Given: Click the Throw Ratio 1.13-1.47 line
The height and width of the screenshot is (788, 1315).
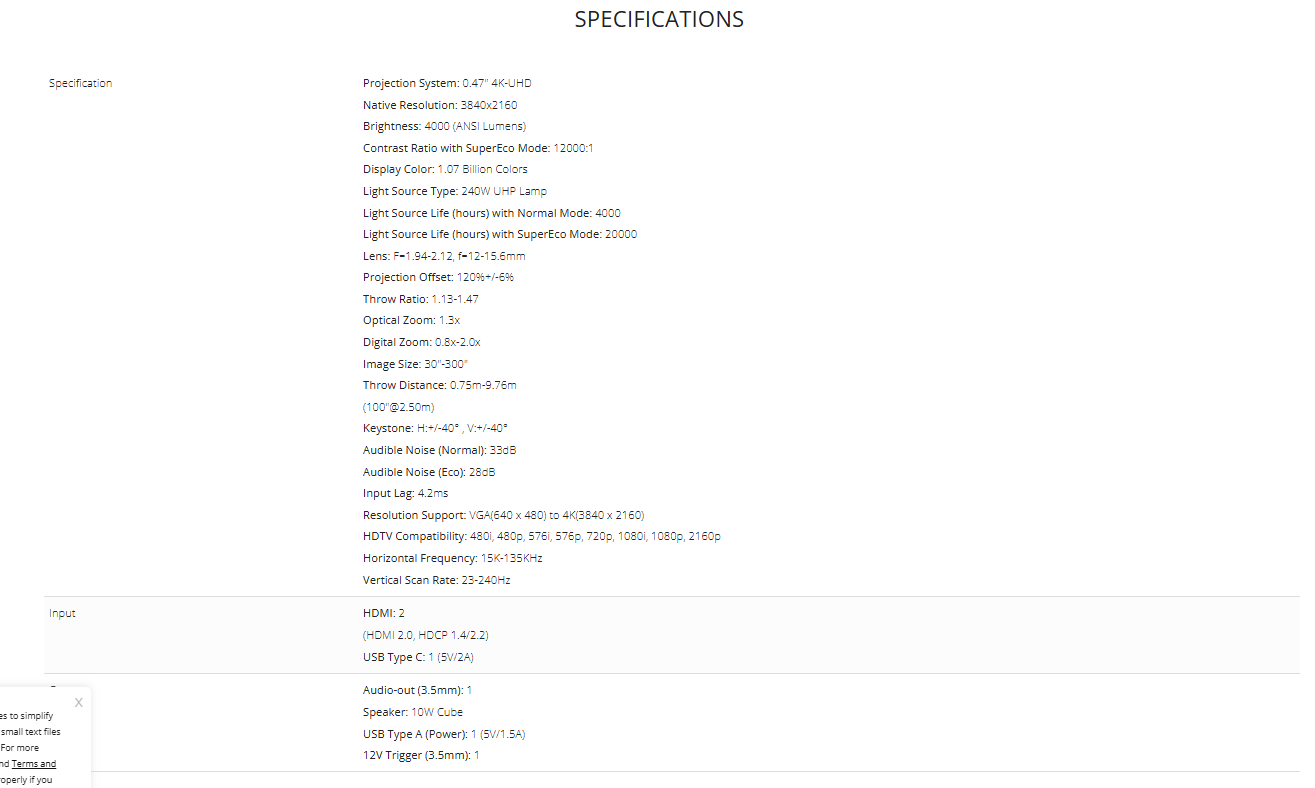Looking at the screenshot, I should [x=422, y=299].
